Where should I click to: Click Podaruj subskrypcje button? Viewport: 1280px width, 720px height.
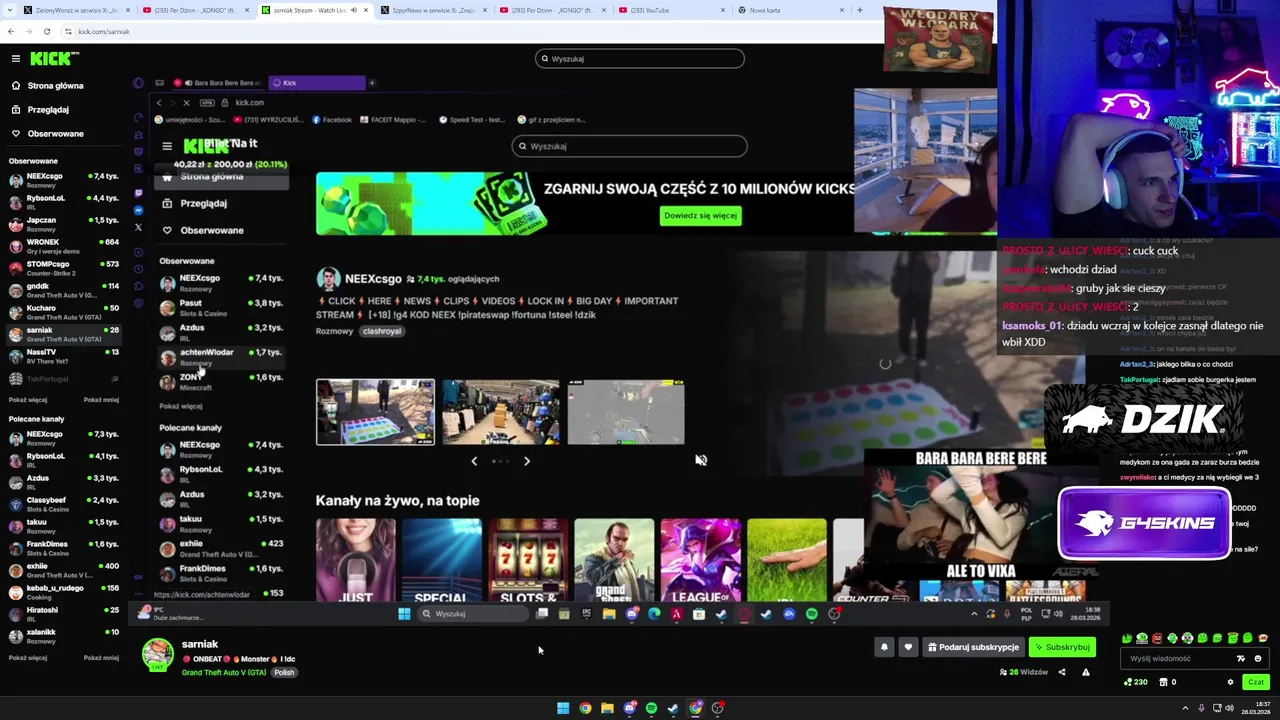(x=973, y=647)
